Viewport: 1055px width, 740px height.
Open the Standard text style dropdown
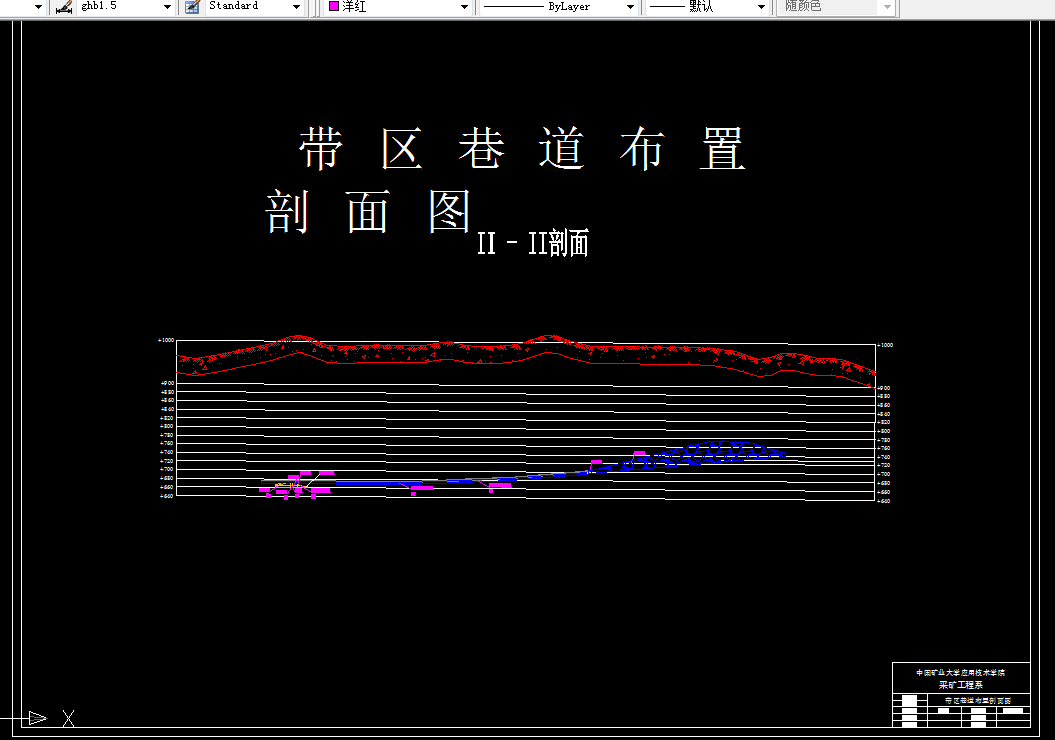(296, 6)
